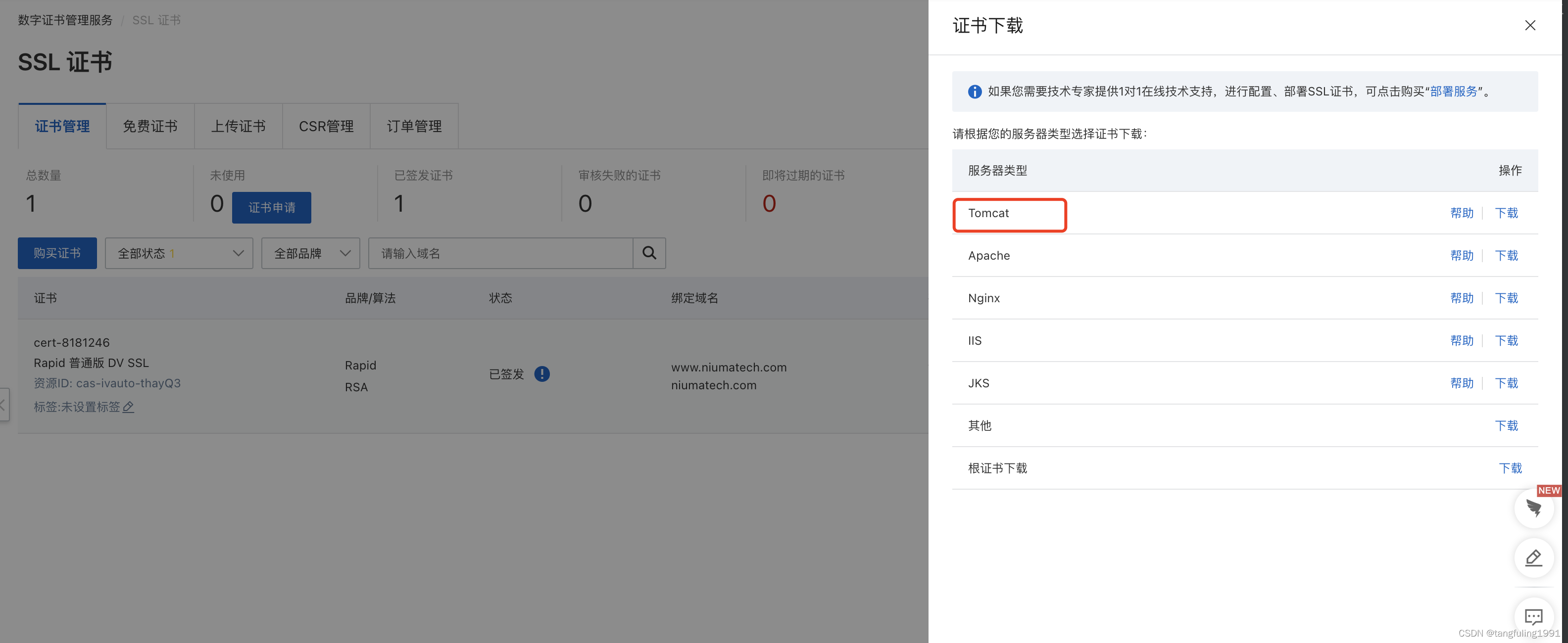Switch to the 证书管理 tab
This screenshot has height=643, width=1568.
pyautogui.click(x=62, y=126)
